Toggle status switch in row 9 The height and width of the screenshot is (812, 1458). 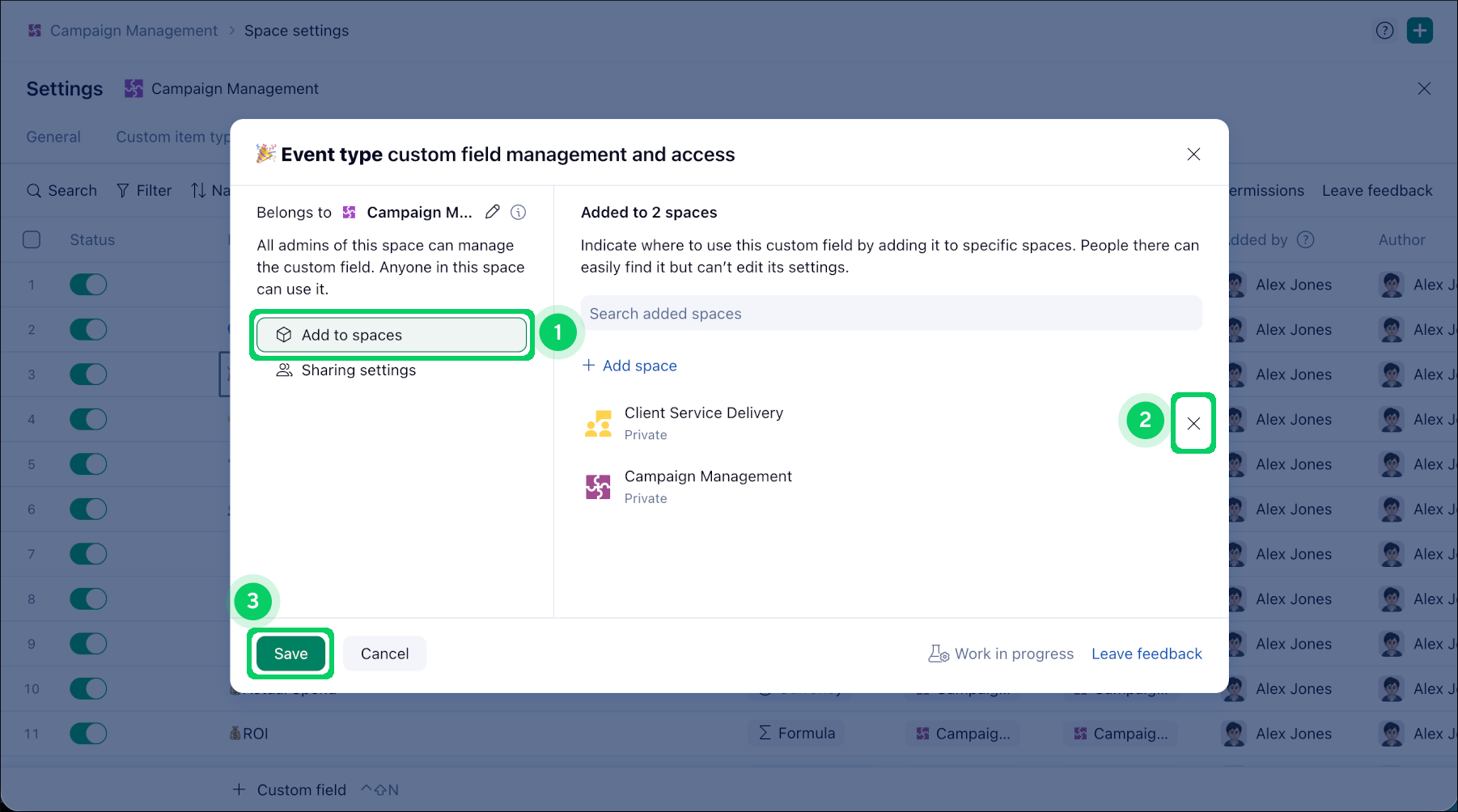[x=88, y=644]
